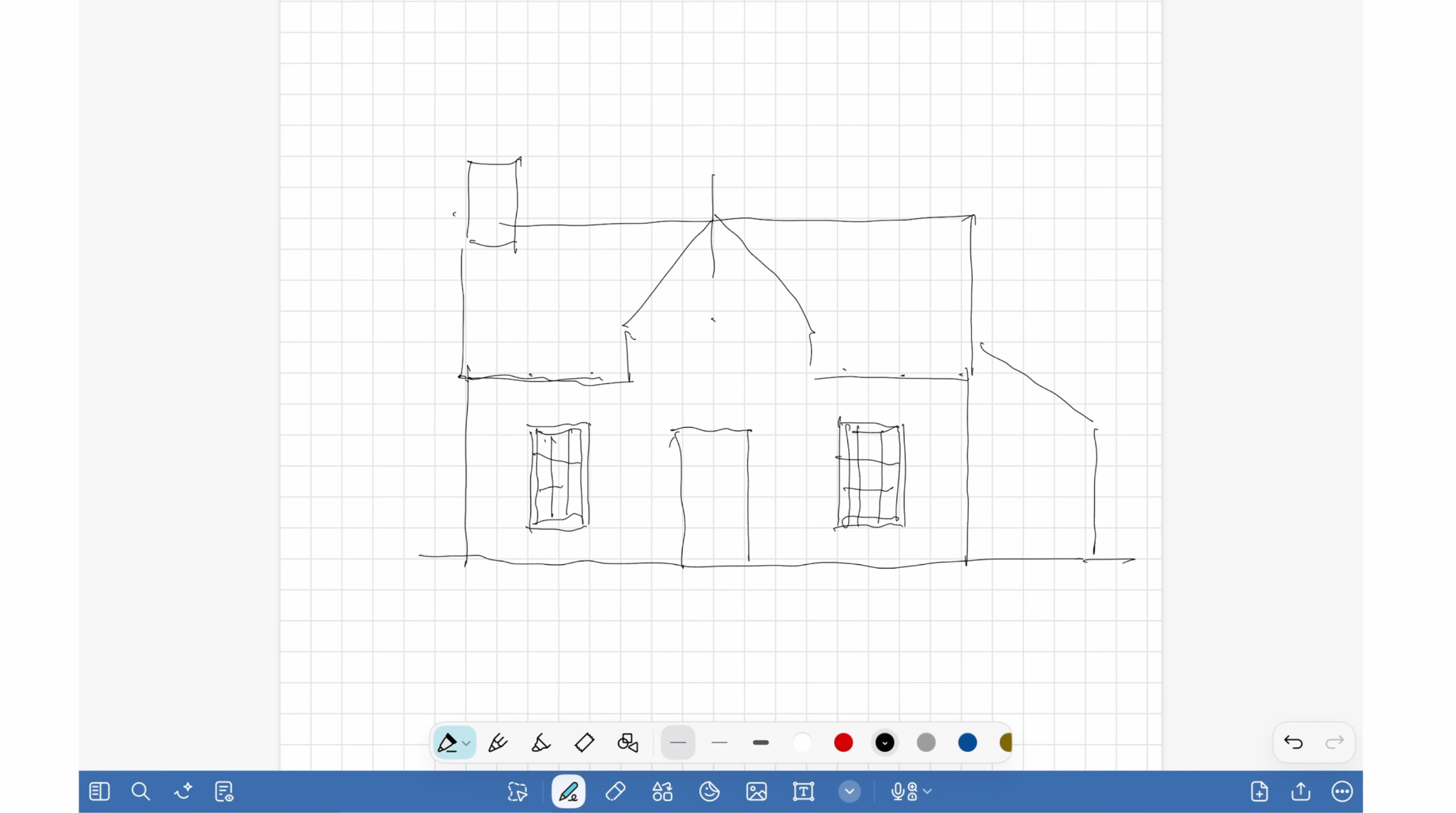Open search in the notebook

pyautogui.click(x=141, y=792)
